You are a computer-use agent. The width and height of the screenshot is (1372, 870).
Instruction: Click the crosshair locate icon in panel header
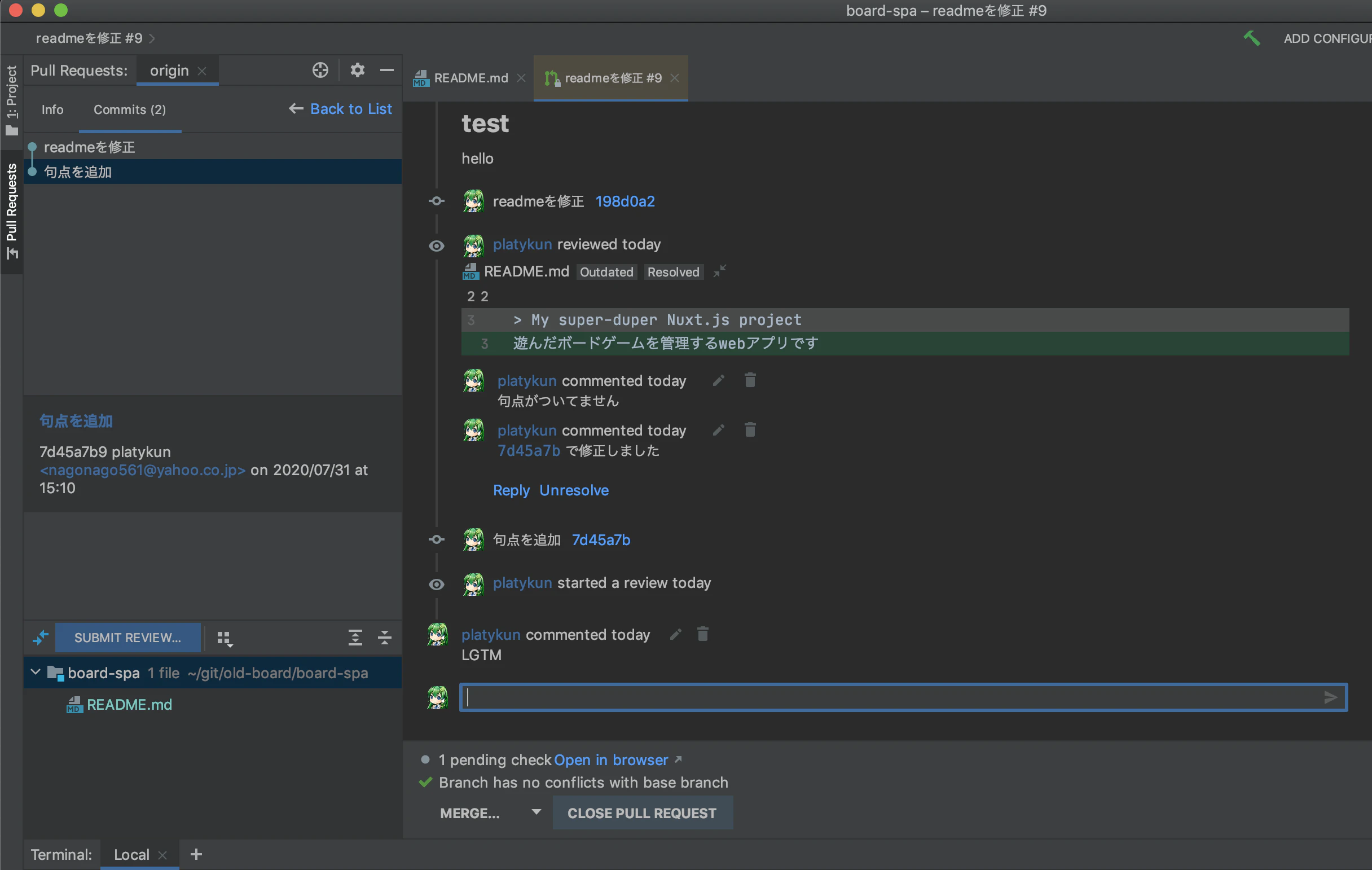(320, 70)
